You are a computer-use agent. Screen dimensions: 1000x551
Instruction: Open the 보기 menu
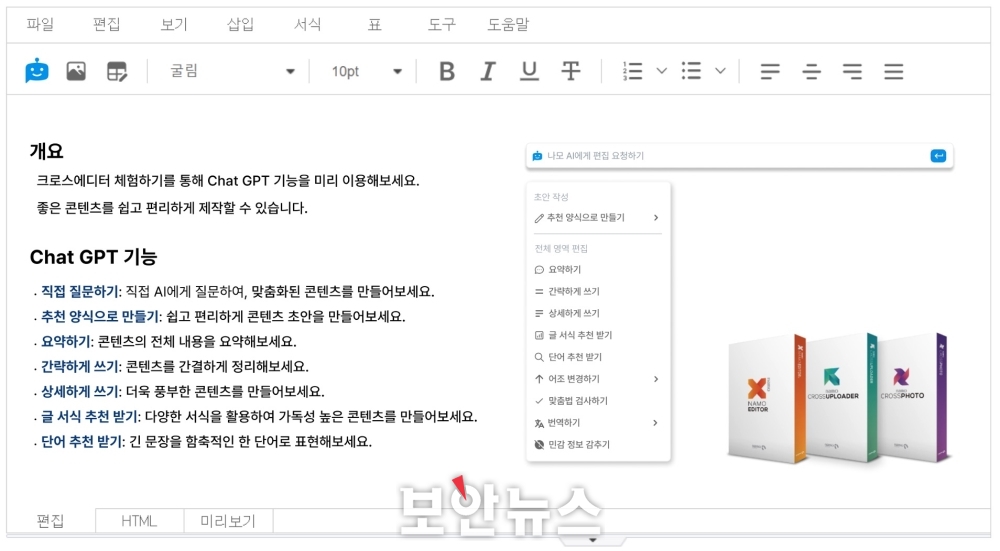click(x=173, y=24)
